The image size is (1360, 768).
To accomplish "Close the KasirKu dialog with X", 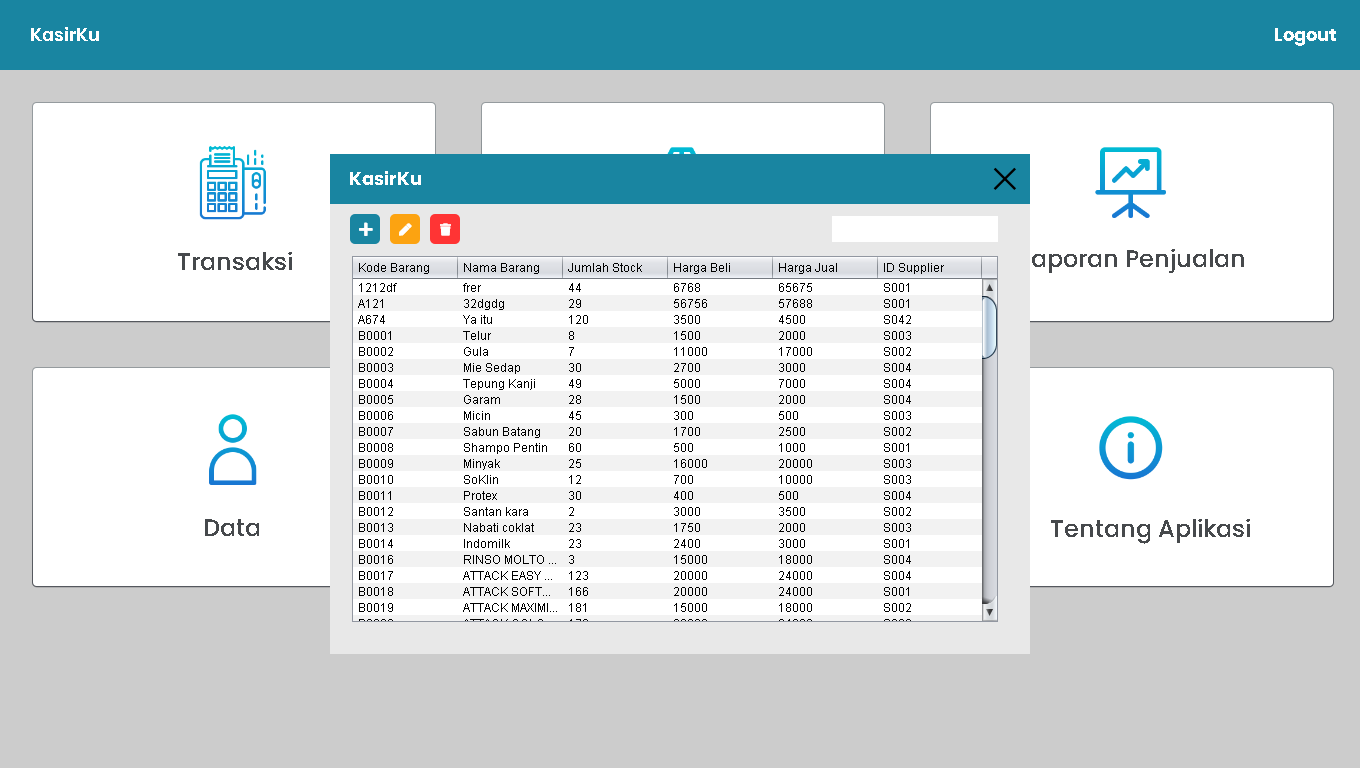I will point(1004,179).
